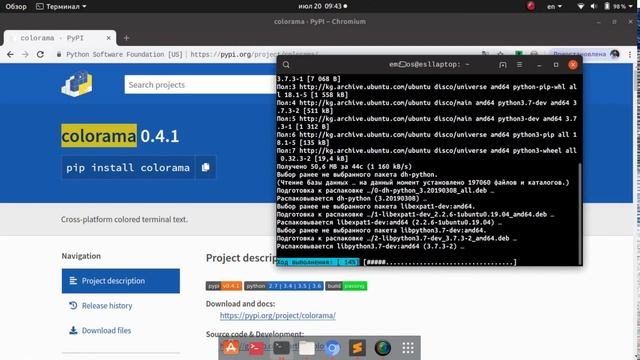Click the python versions badge
This screenshot has height=360, width=640.
coord(284,286)
